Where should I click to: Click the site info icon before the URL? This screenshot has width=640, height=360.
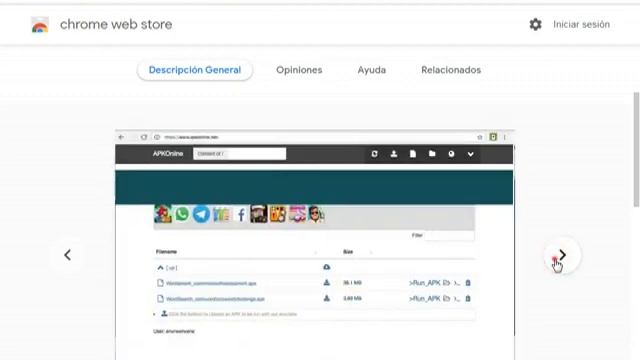(x=157, y=137)
